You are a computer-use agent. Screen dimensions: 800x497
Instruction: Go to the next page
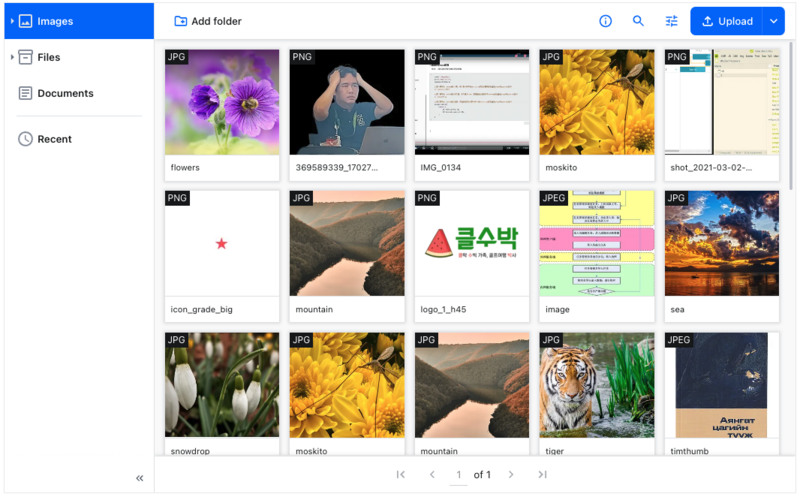pos(511,474)
